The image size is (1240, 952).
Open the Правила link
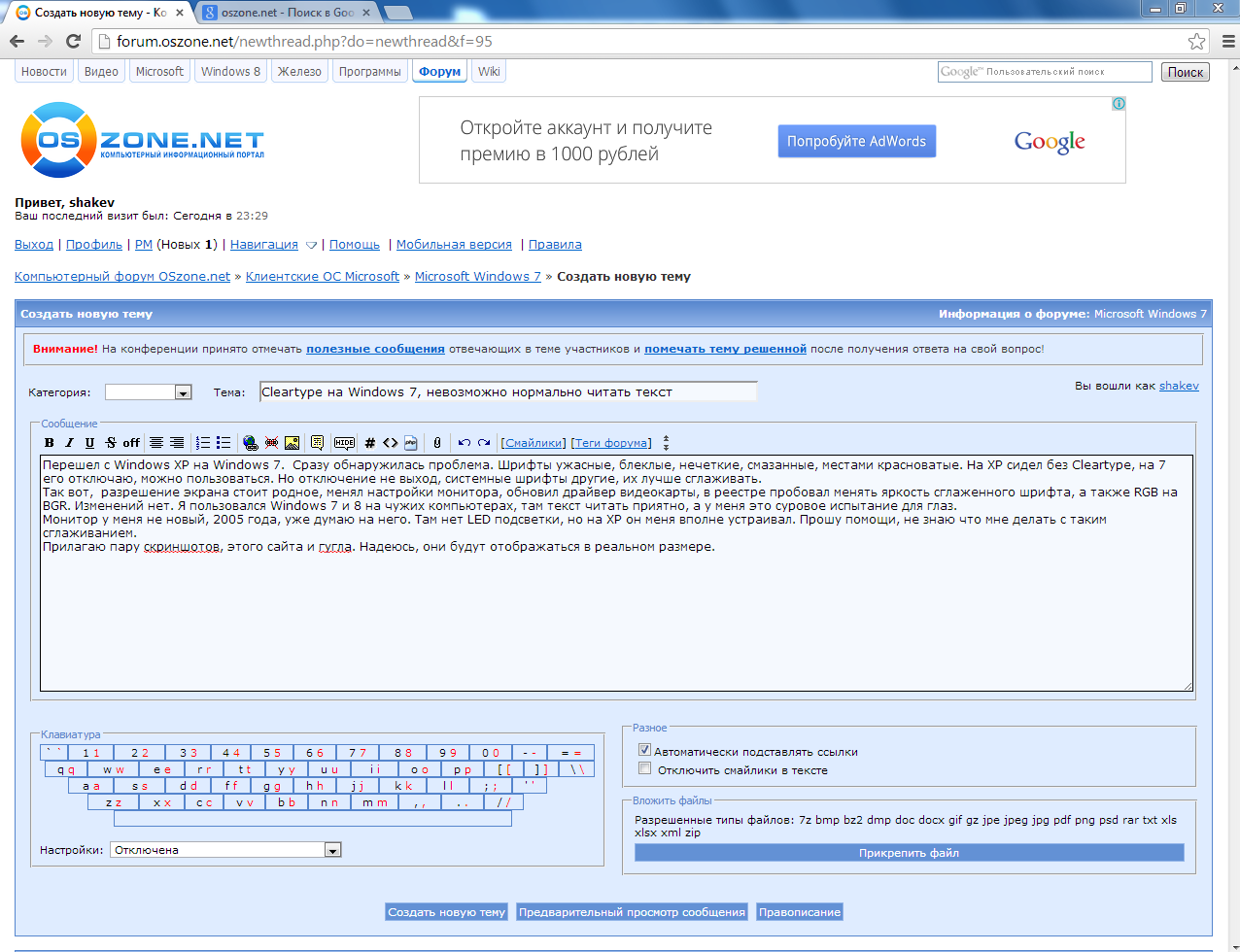[555, 245]
